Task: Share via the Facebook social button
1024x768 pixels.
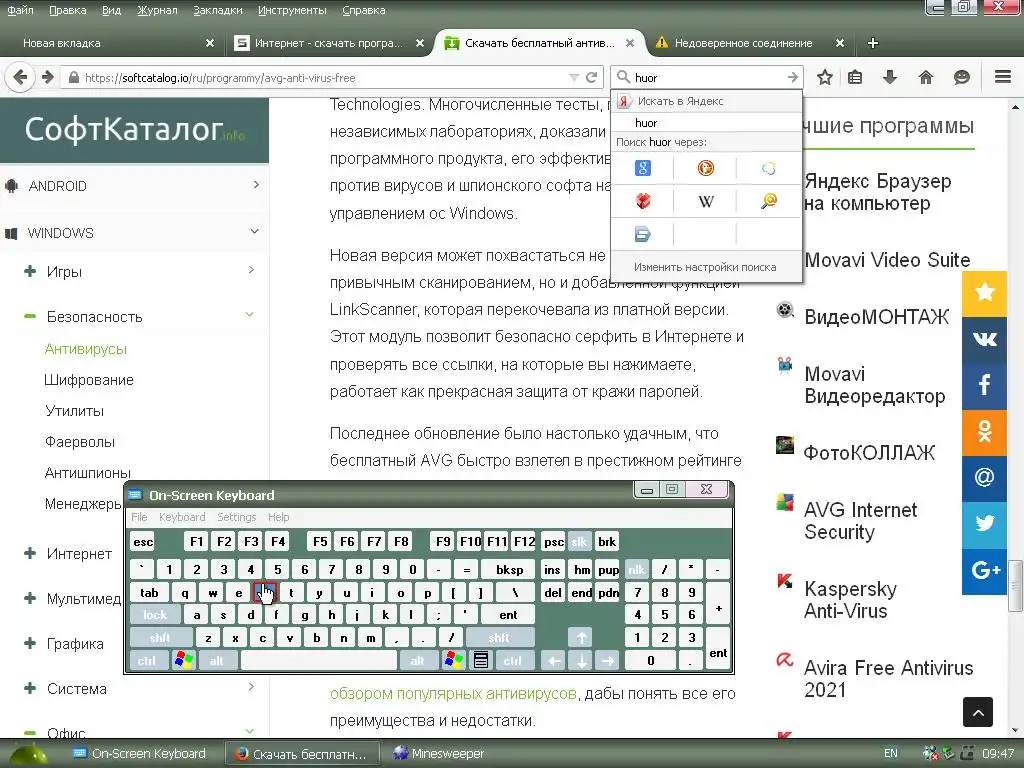Action: pyautogui.click(x=984, y=385)
